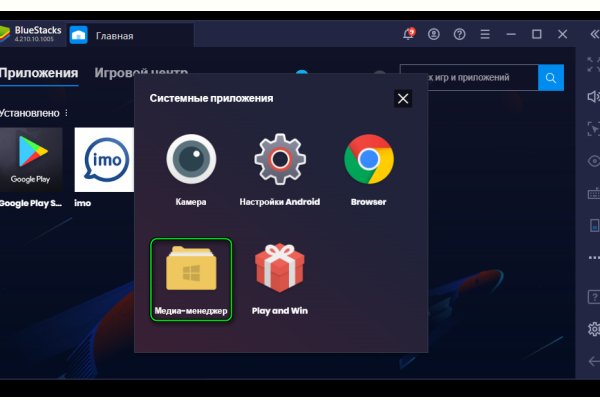The image size is (600, 400).
Task: Launch Настройки Android settings
Action: (x=279, y=160)
